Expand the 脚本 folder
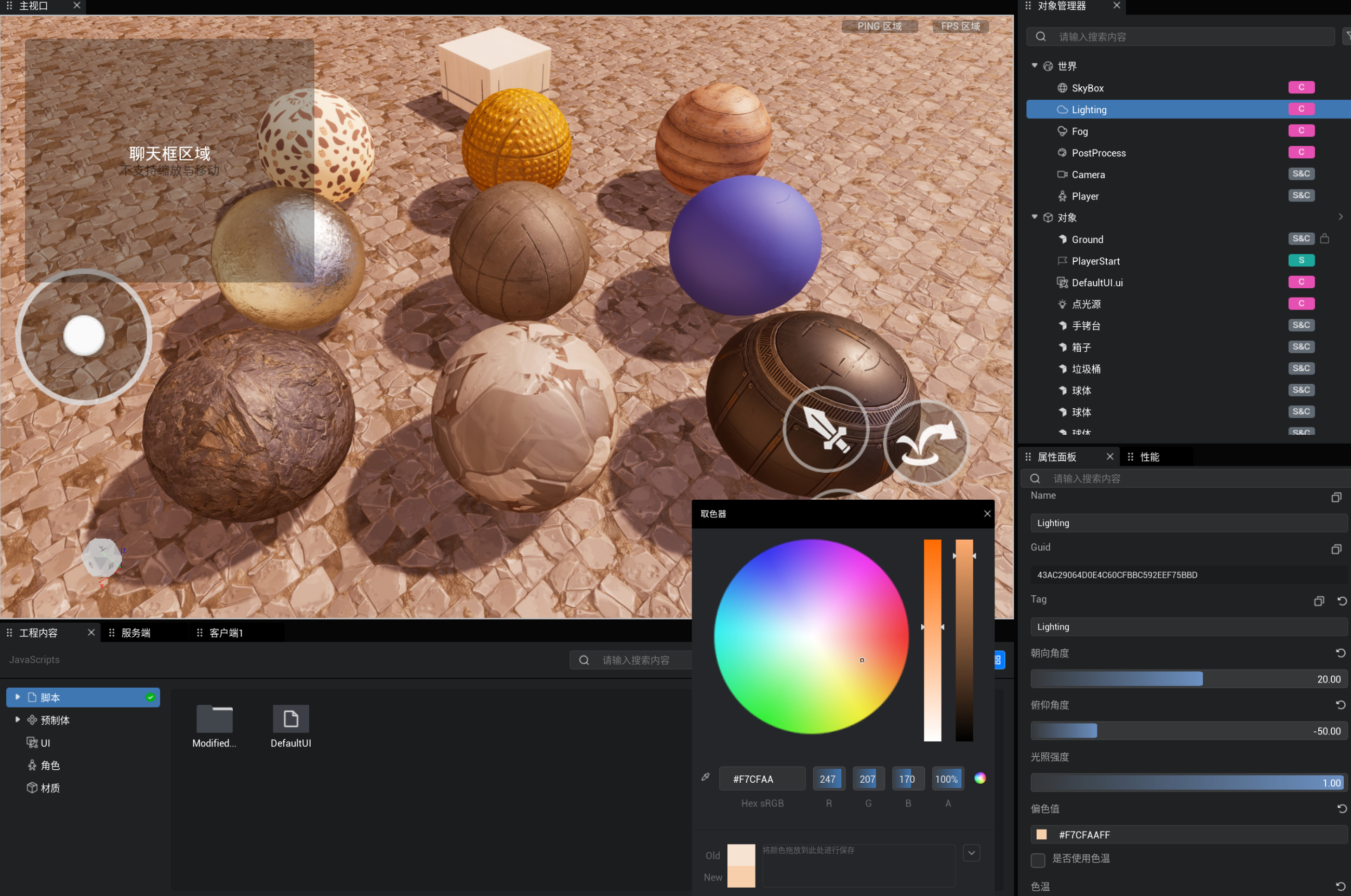 pos(18,697)
